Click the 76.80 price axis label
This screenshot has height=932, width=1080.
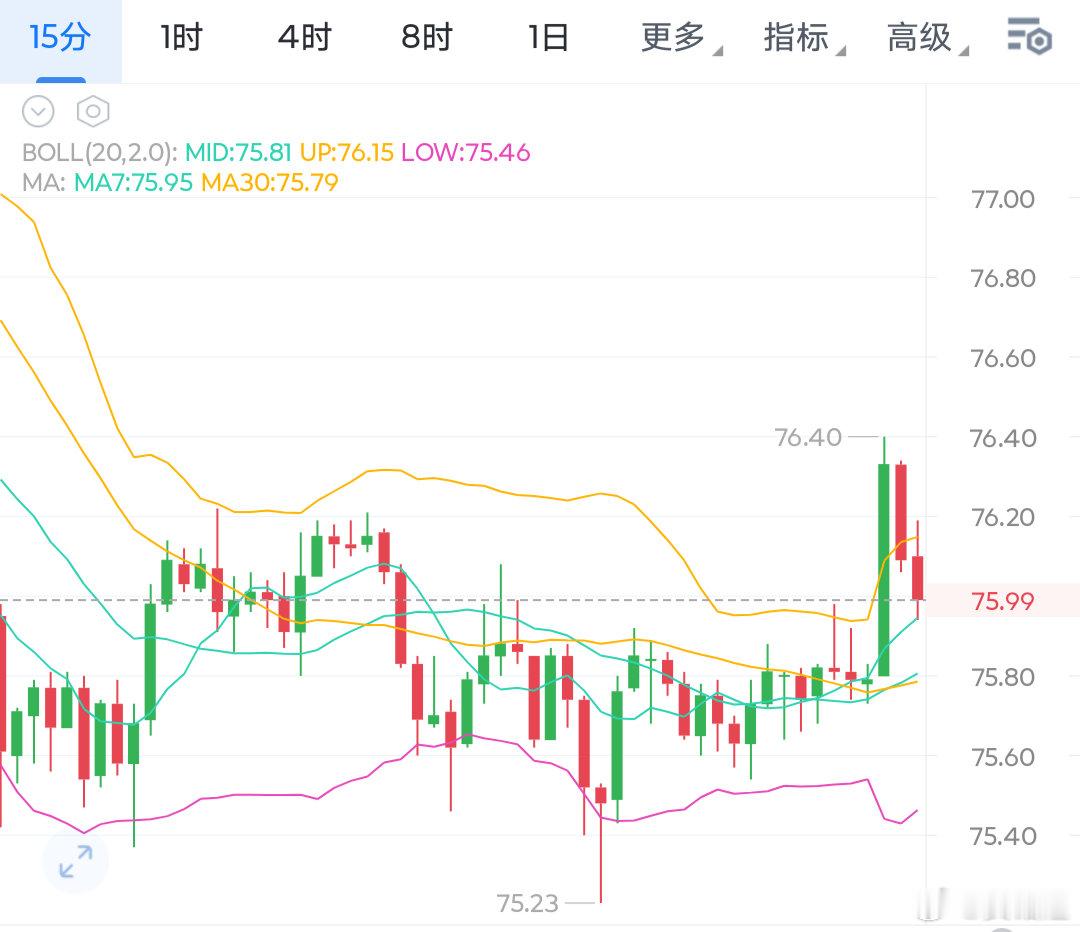pyautogui.click(x=1003, y=278)
